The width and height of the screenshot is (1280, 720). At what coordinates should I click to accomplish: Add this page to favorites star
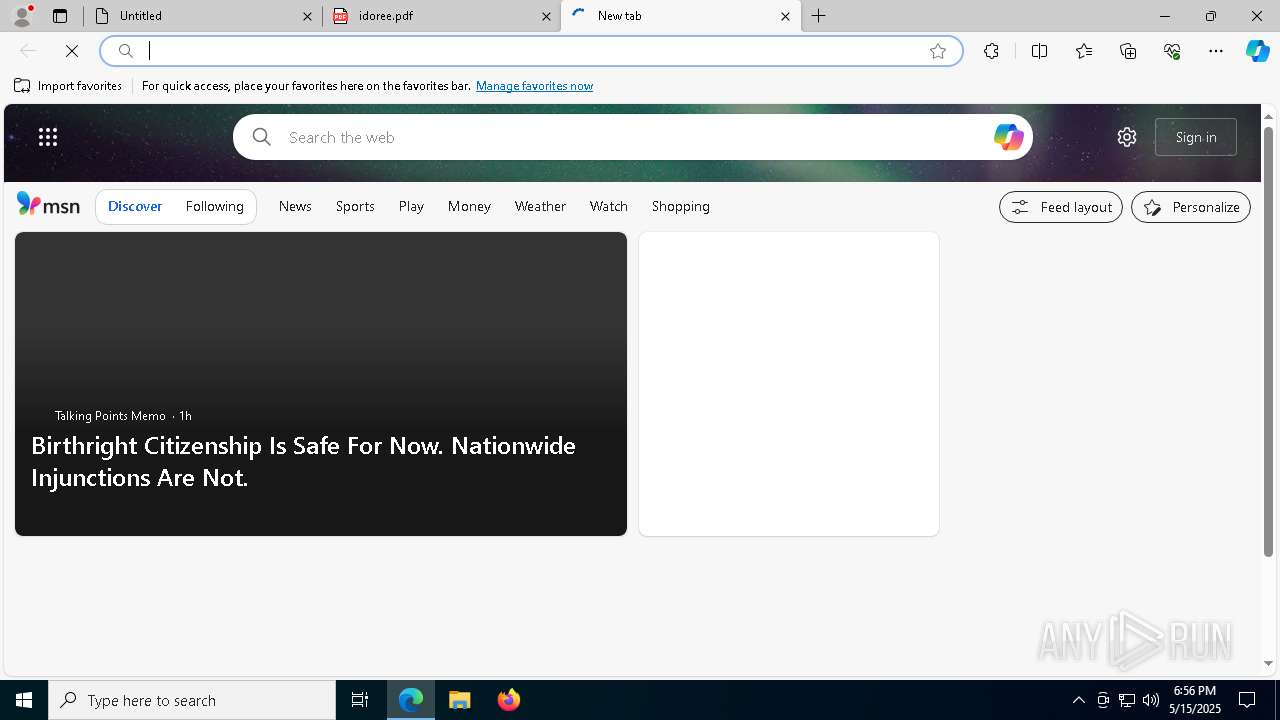[x=938, y=51]
